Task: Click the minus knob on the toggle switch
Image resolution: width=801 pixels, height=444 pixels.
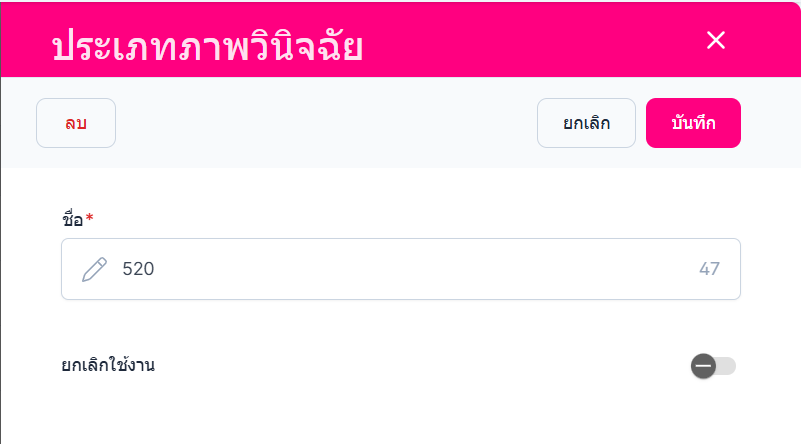Action: pos(703,366)
